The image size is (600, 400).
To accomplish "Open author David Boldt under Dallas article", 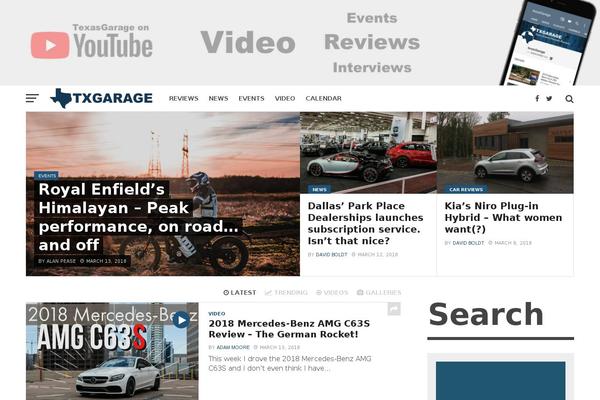I will tap(331, 255).
